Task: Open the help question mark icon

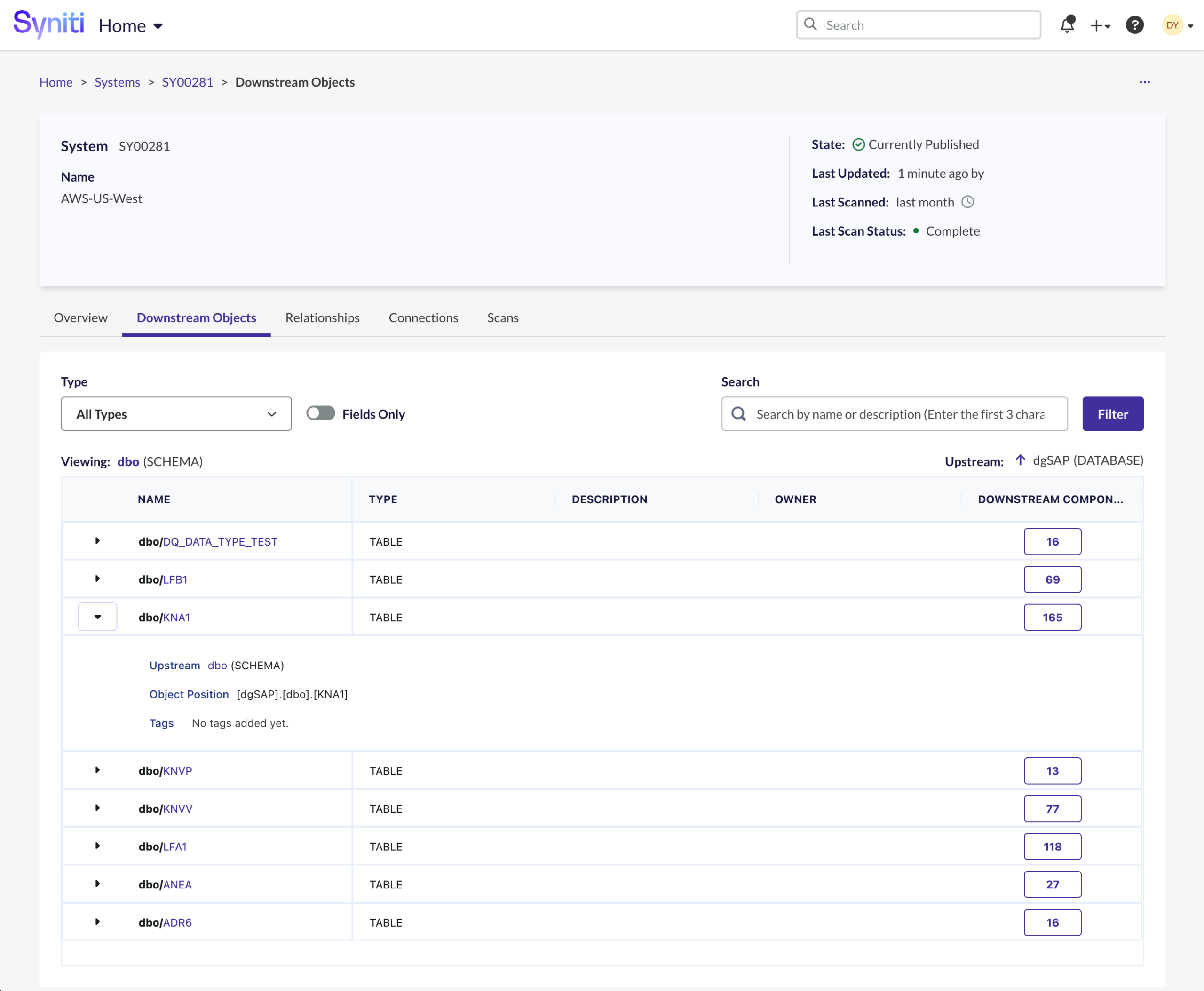Action: point(1134,25)
